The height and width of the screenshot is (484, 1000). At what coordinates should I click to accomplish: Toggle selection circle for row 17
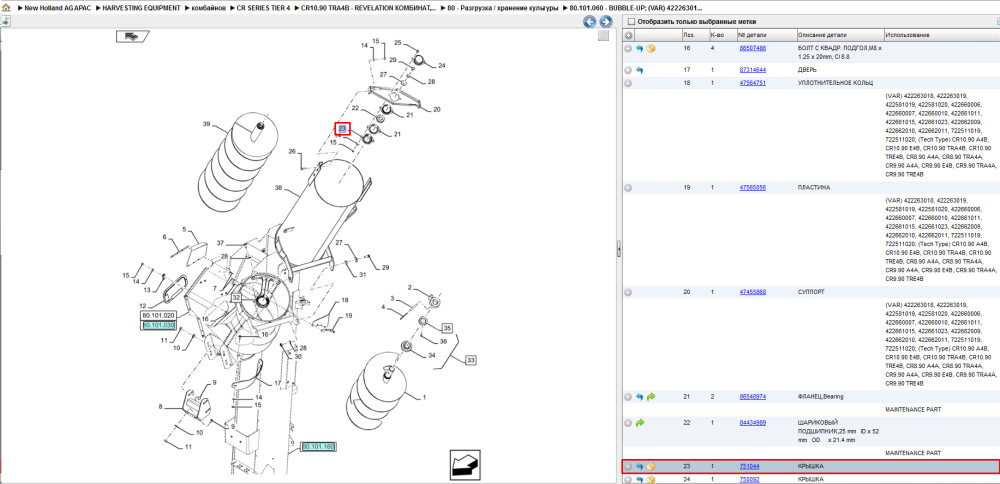click(628, 70)
